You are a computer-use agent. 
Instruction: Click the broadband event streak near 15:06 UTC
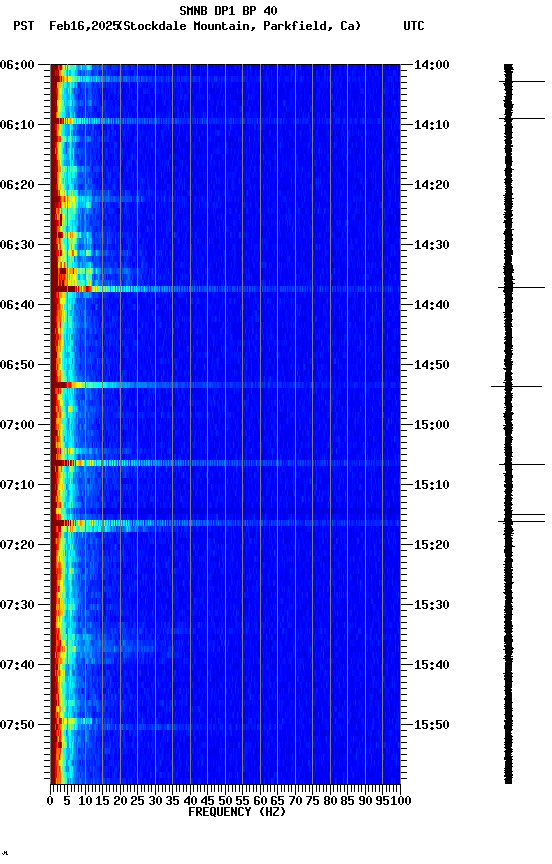click(x=225, y=463)
